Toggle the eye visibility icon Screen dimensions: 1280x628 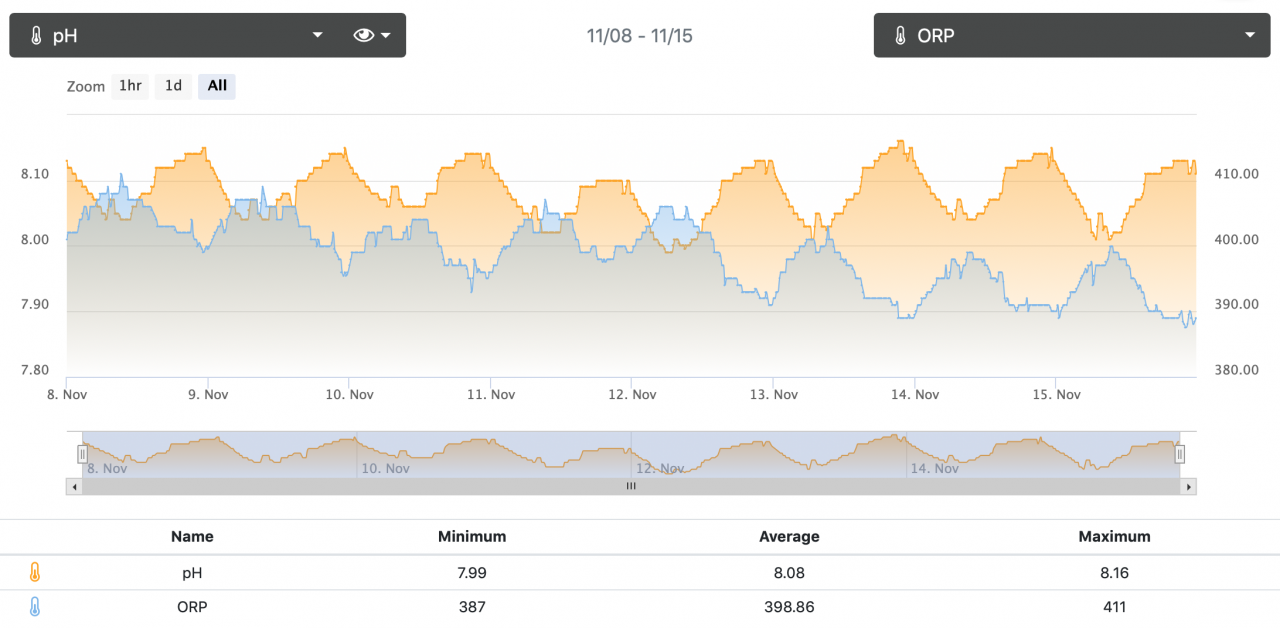tap(364, 36)
